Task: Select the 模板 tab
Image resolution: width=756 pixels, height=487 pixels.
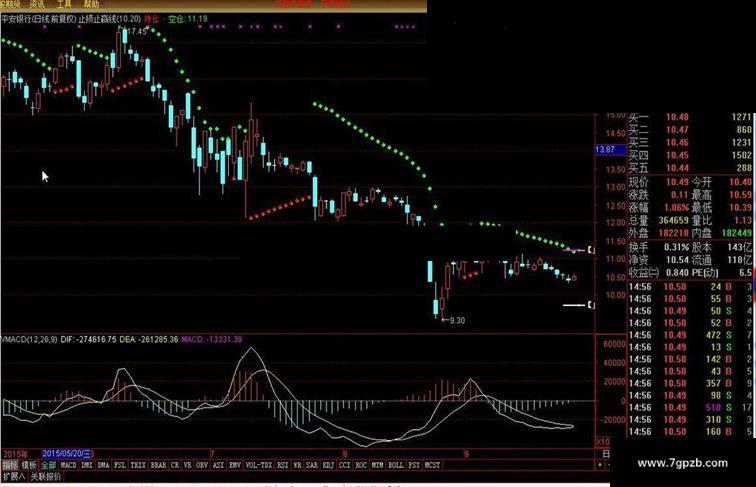Action: pos(29,465)
